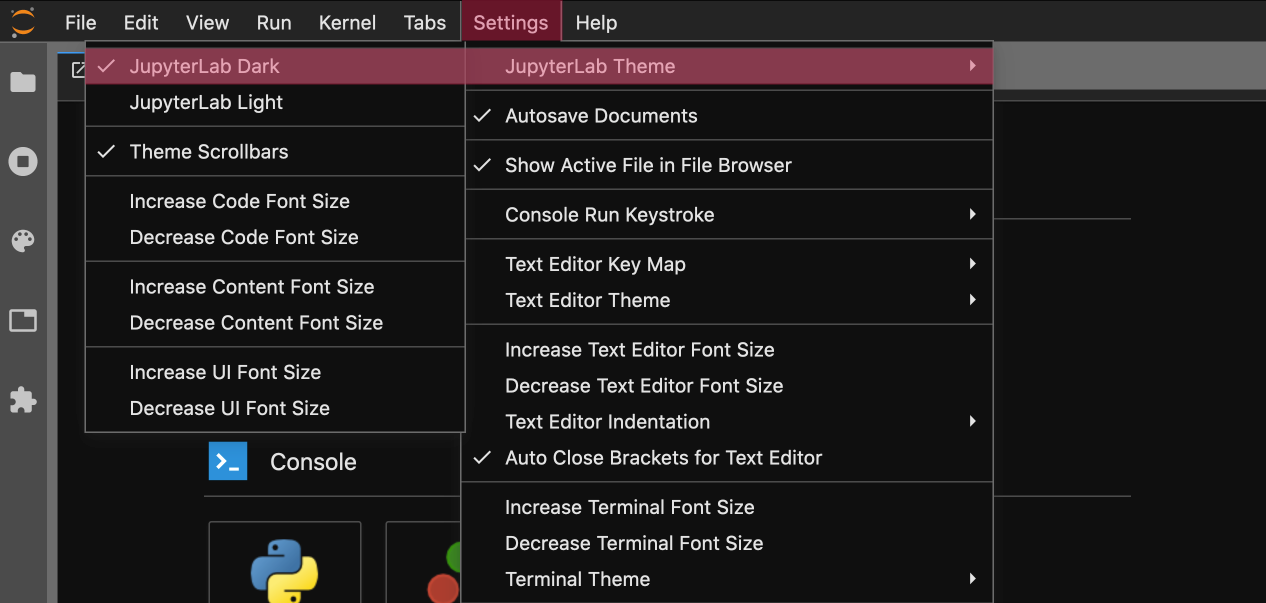Toggle Show Active File in File Browser
The height and width of the screenshot is (603, 1266).
pos(648,166)
